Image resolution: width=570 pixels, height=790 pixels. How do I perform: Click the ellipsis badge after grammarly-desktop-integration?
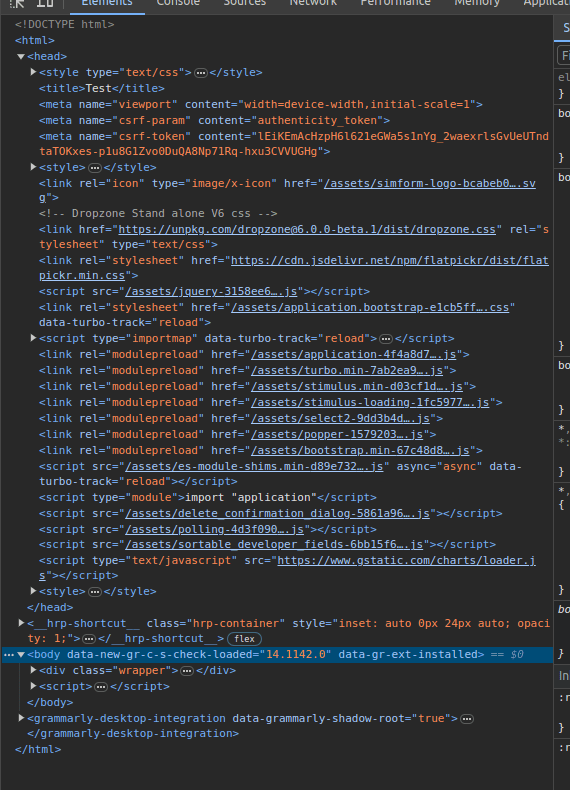pyautogui.click(x=467, y=718)
